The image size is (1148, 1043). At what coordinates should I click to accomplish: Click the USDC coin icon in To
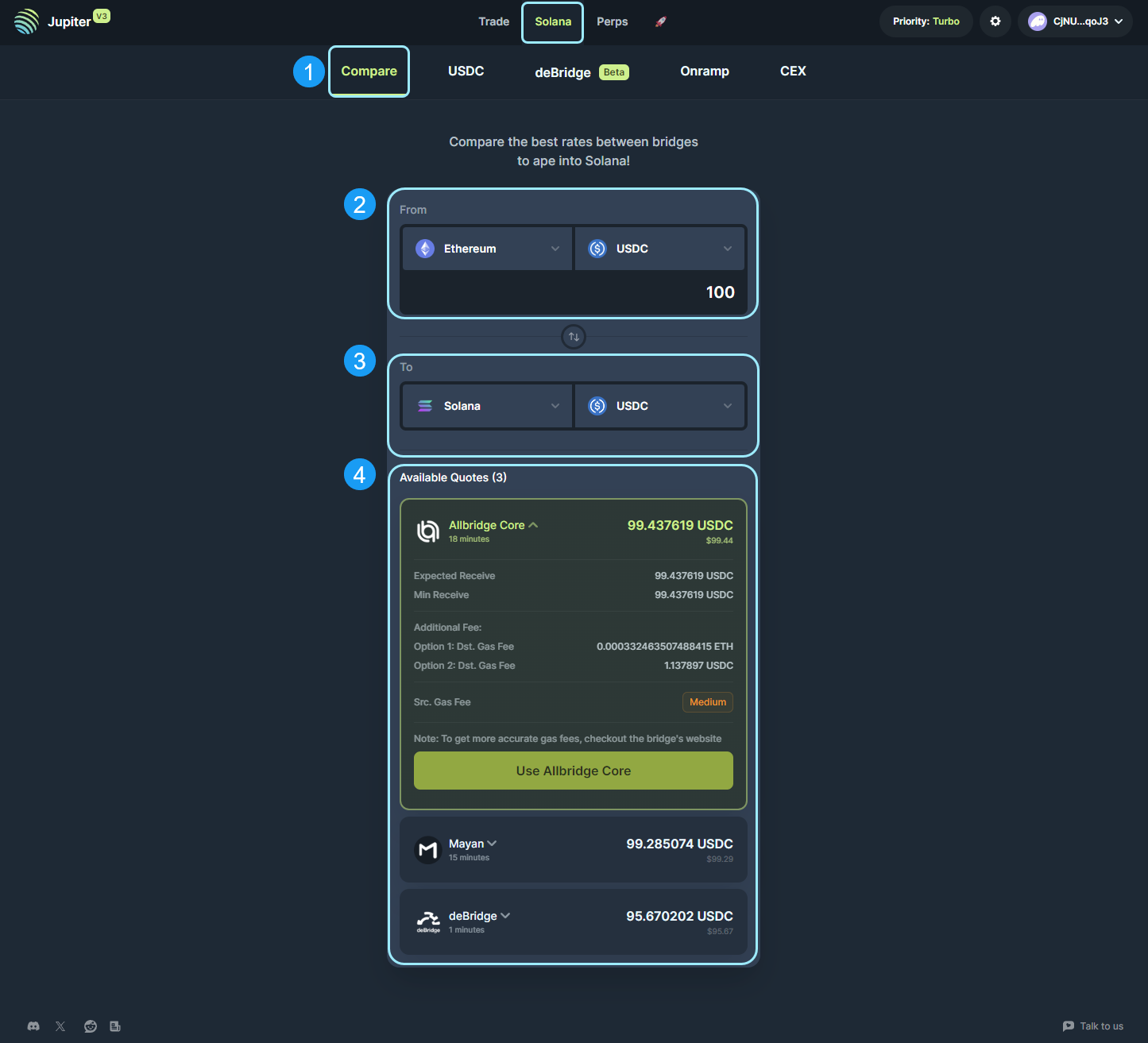[597, 406]
